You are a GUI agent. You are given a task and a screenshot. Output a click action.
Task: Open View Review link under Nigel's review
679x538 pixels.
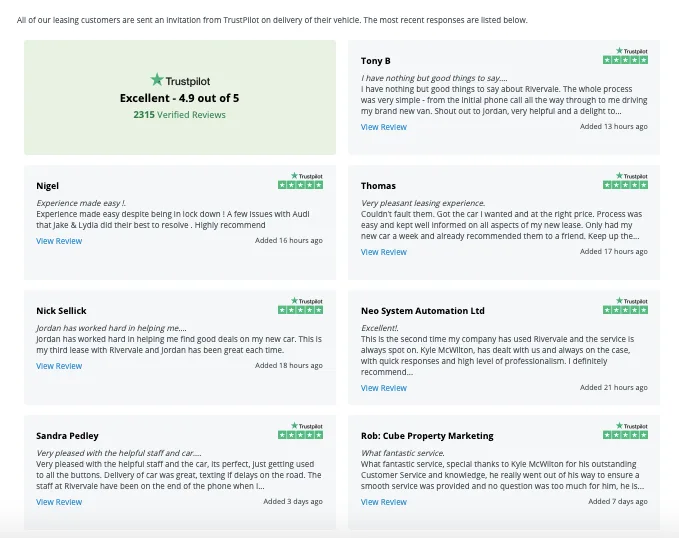pos(59,241)
